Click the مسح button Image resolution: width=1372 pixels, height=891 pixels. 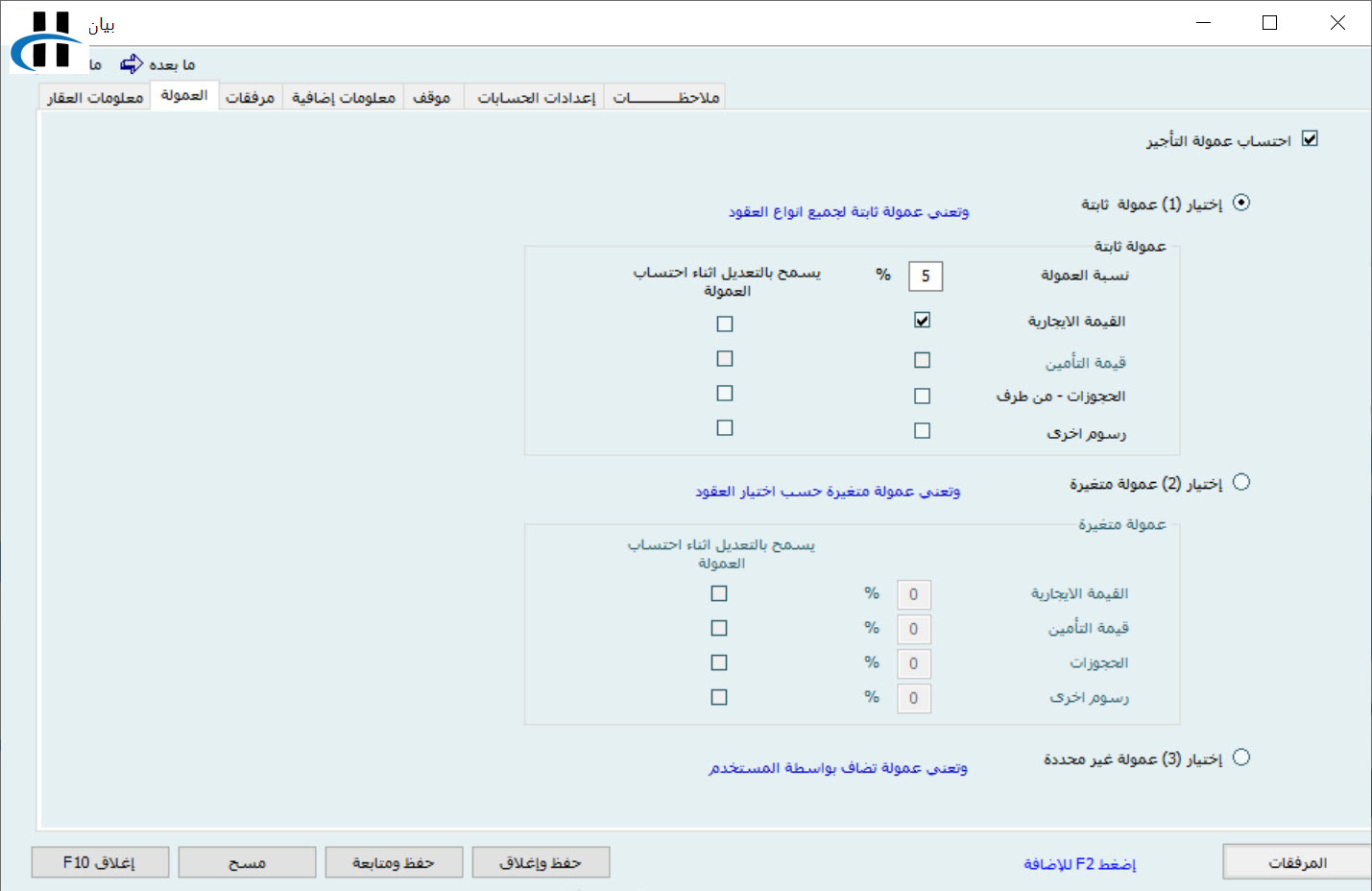coord(247,862)
